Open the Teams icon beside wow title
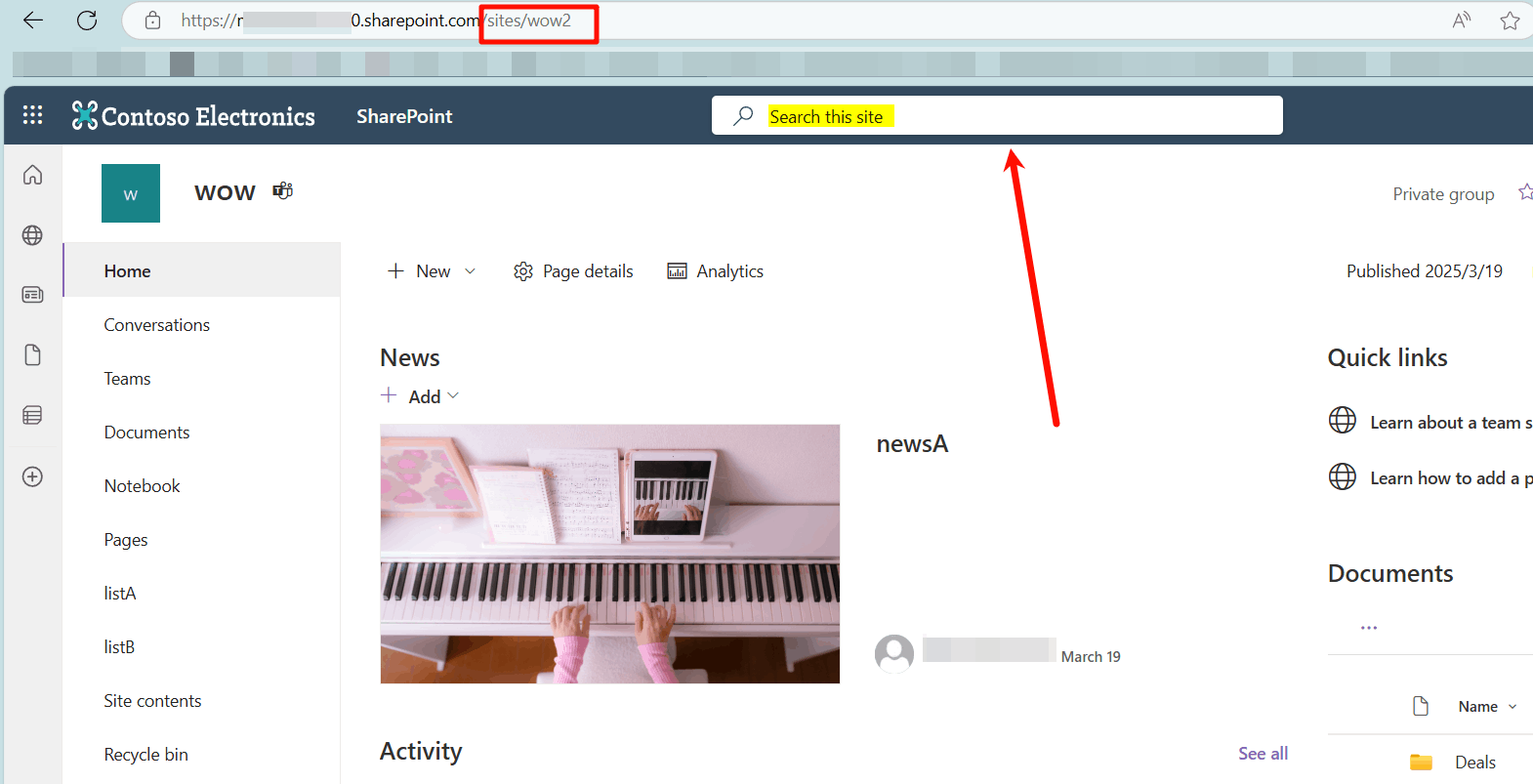Viewport: 1533px width, 784px height. click(282, 190)
